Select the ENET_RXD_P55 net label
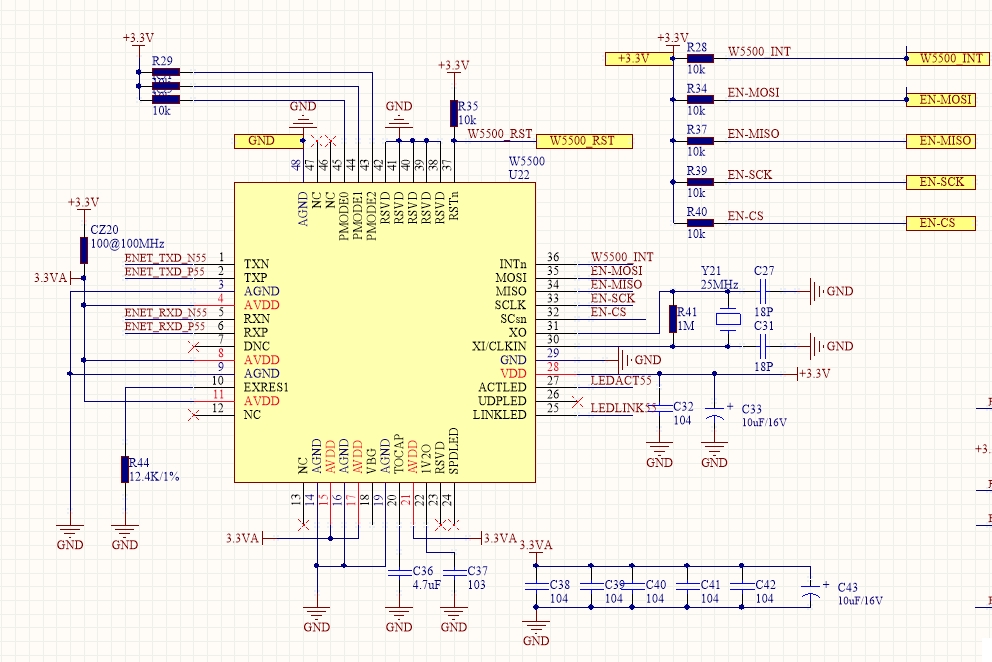The width and height of the screenshot is (992, 662). 164,327
